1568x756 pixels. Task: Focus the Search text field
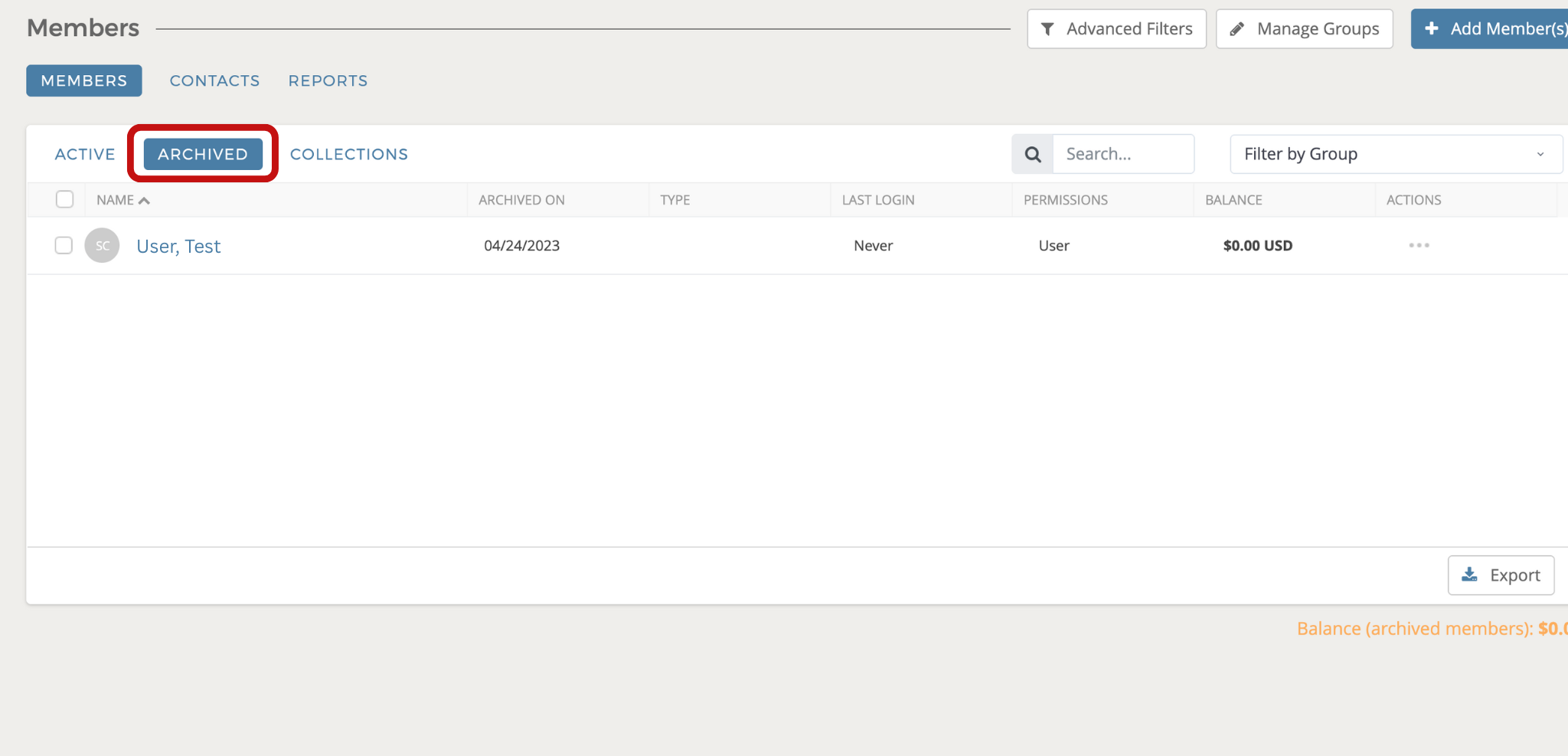[x=1122, y=154]
